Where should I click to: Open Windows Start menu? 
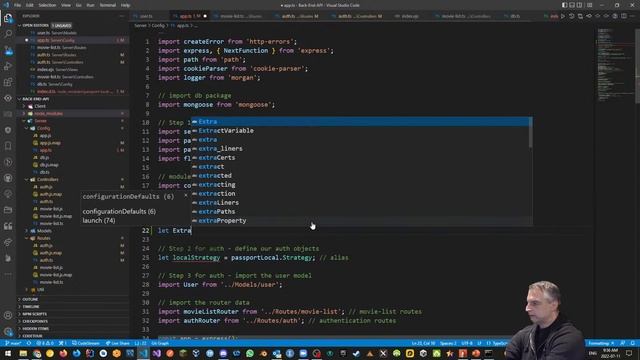(x=8, y=353)
